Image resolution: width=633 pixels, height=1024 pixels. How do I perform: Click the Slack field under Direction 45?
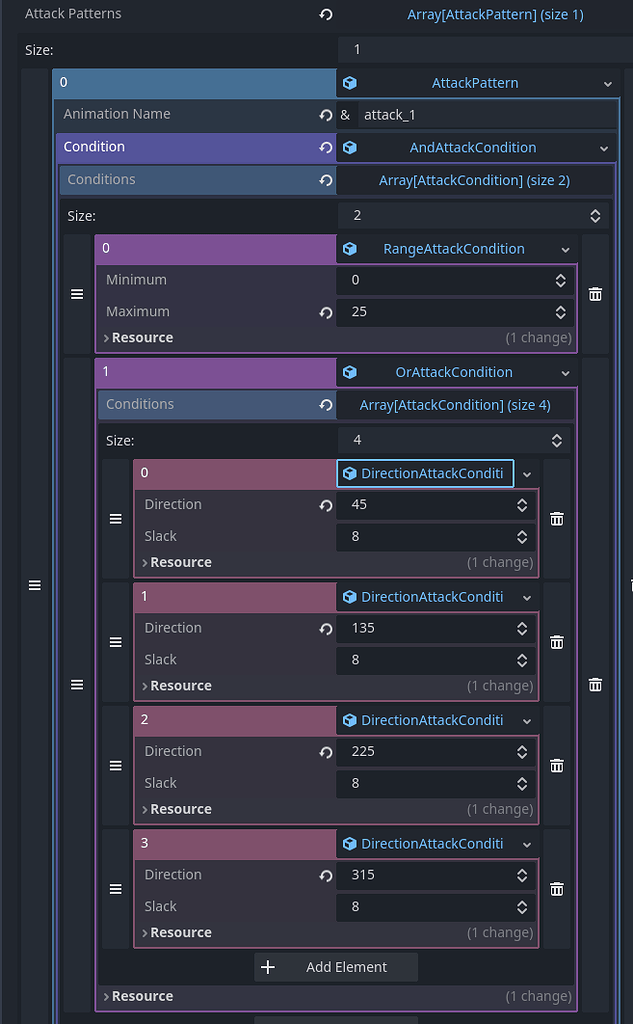[x=436, y=537]
